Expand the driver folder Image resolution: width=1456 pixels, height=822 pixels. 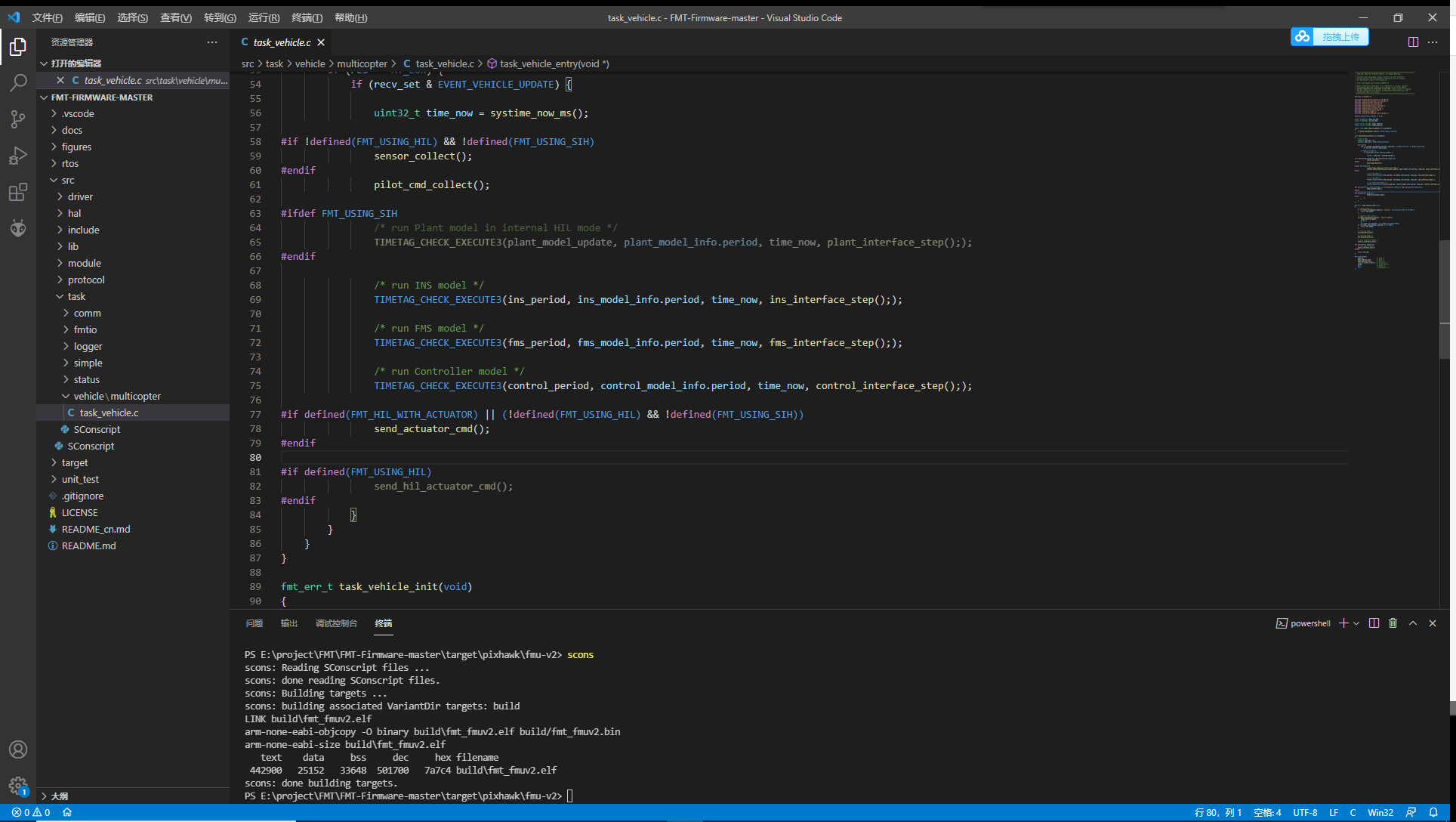(x=80, y=196)
